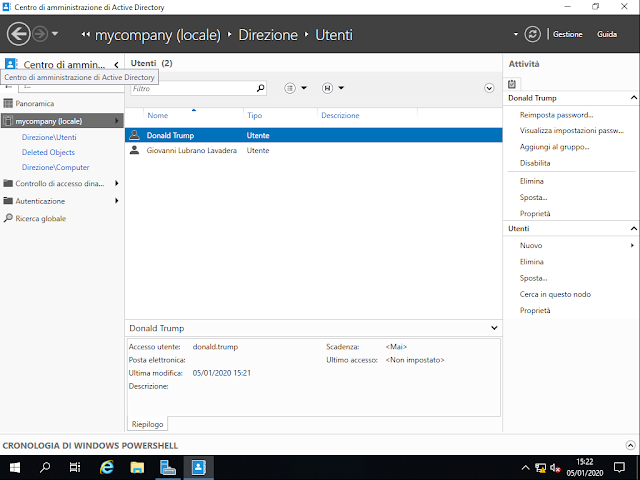Screen dimensions: 640x480
Task: Select Controllo di accesso dinamico node
Action: [60, 184]
